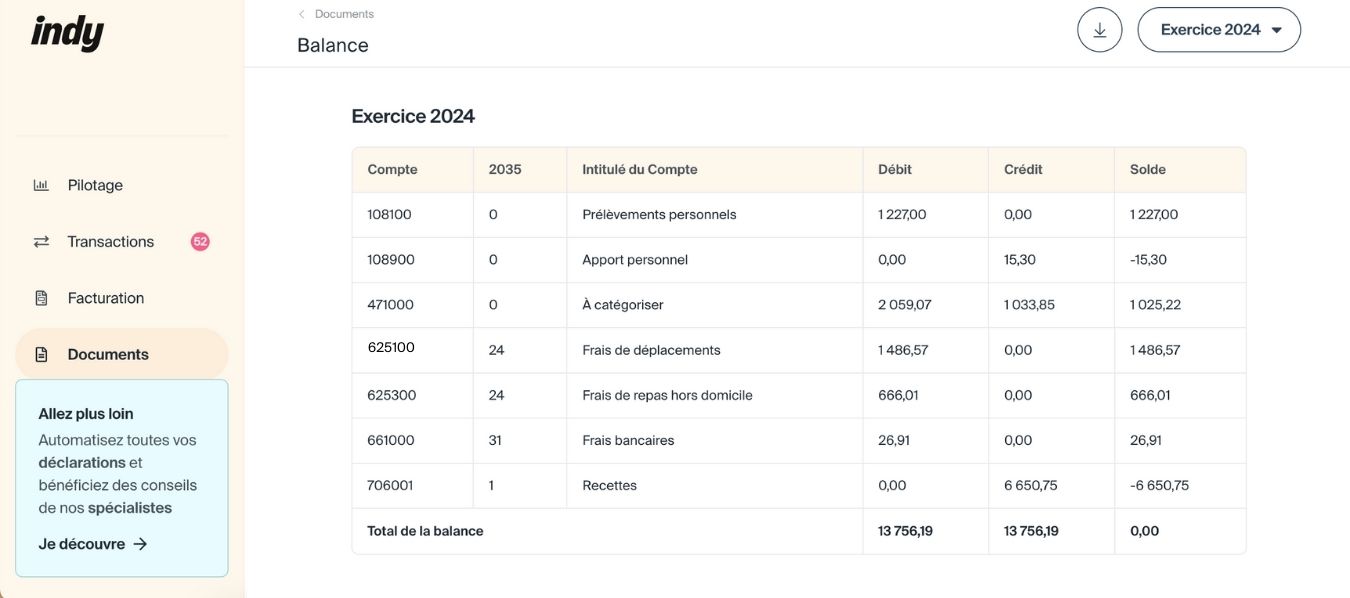Open the Pilotage menu item
Viewport: 1350px width, 598px height.
coord(95,185)
